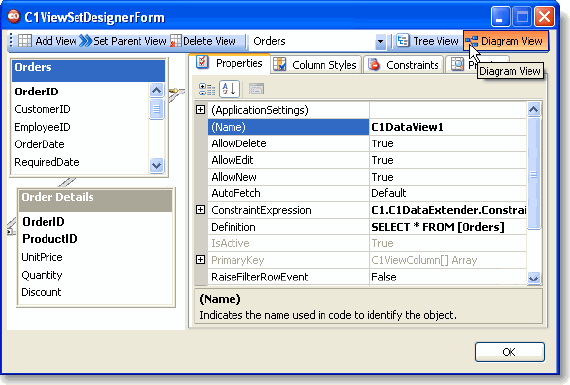The height and width of the screenshot is (385, 570).
Task: Select ProductID field
Action: point(50,239)
